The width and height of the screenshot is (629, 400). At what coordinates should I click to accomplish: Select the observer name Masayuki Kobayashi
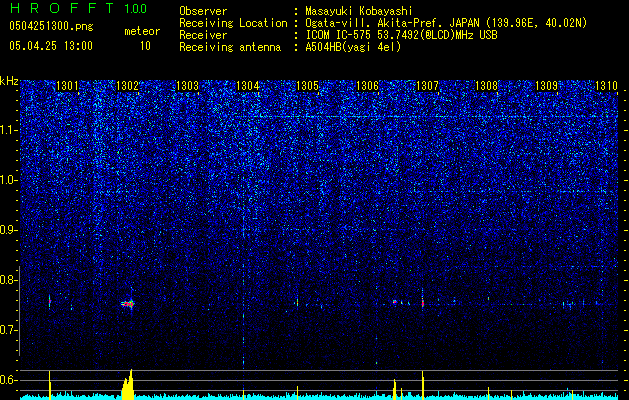[x=358, y=11]
